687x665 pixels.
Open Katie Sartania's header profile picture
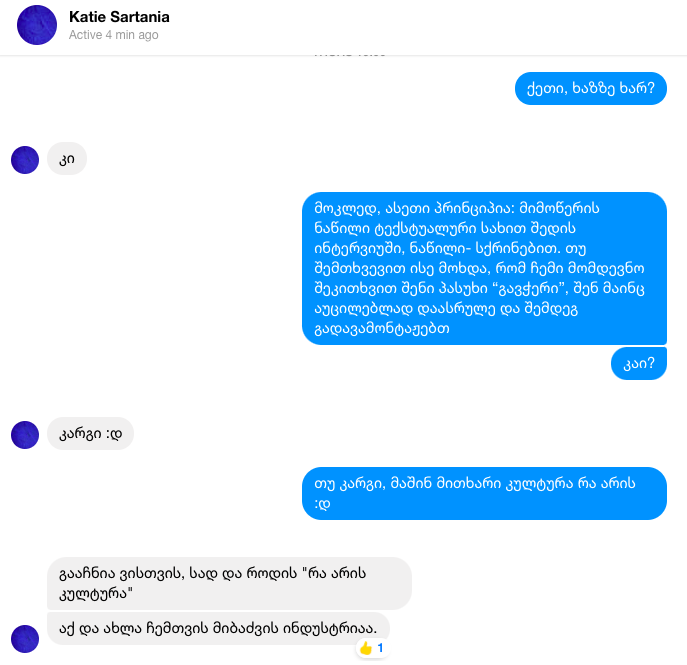[37, 25]
